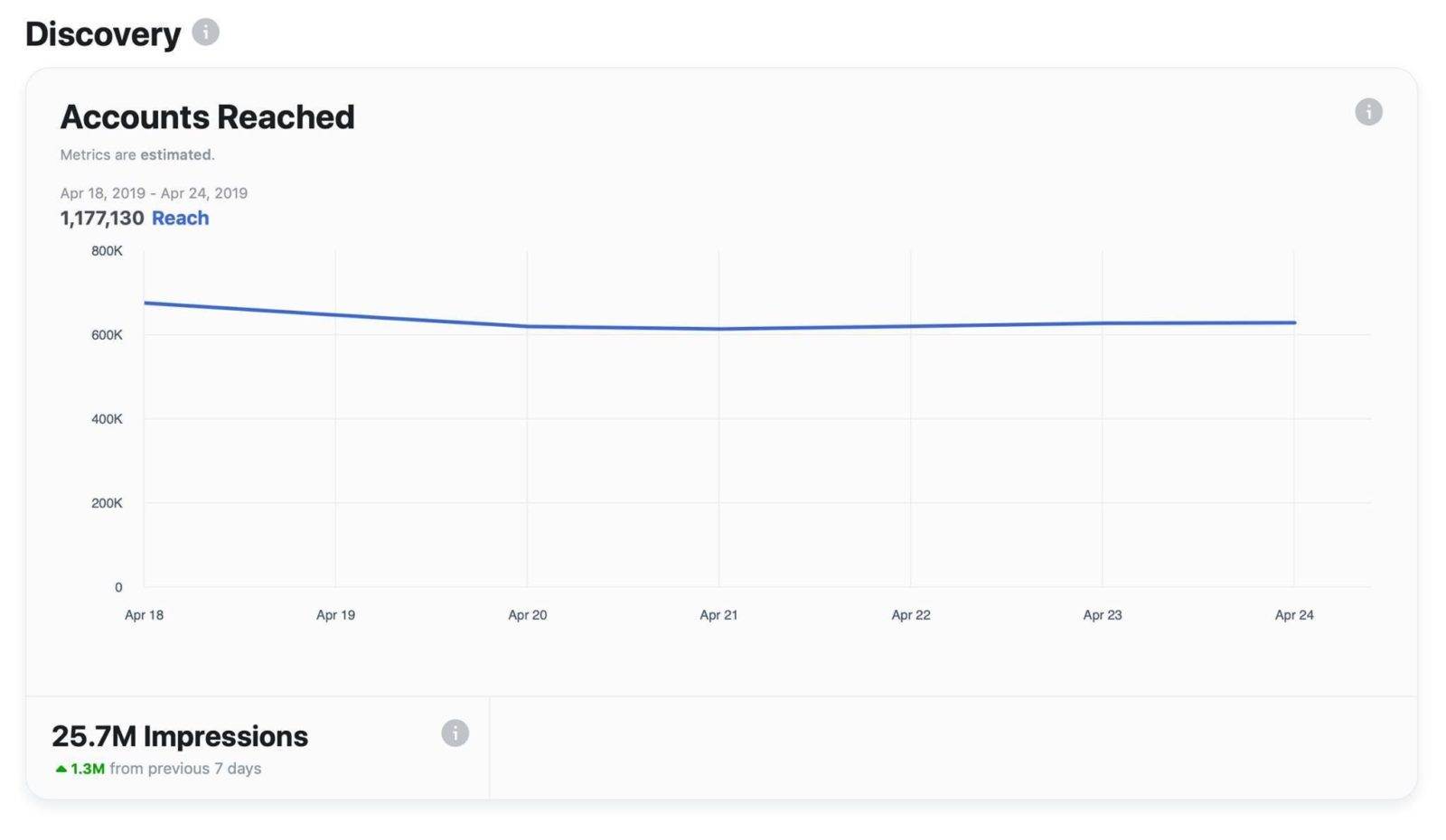Click the line's lowest point at Apr 21
Image resolution: width=1446 pixels, height=840 pixels.
[719, 329]
